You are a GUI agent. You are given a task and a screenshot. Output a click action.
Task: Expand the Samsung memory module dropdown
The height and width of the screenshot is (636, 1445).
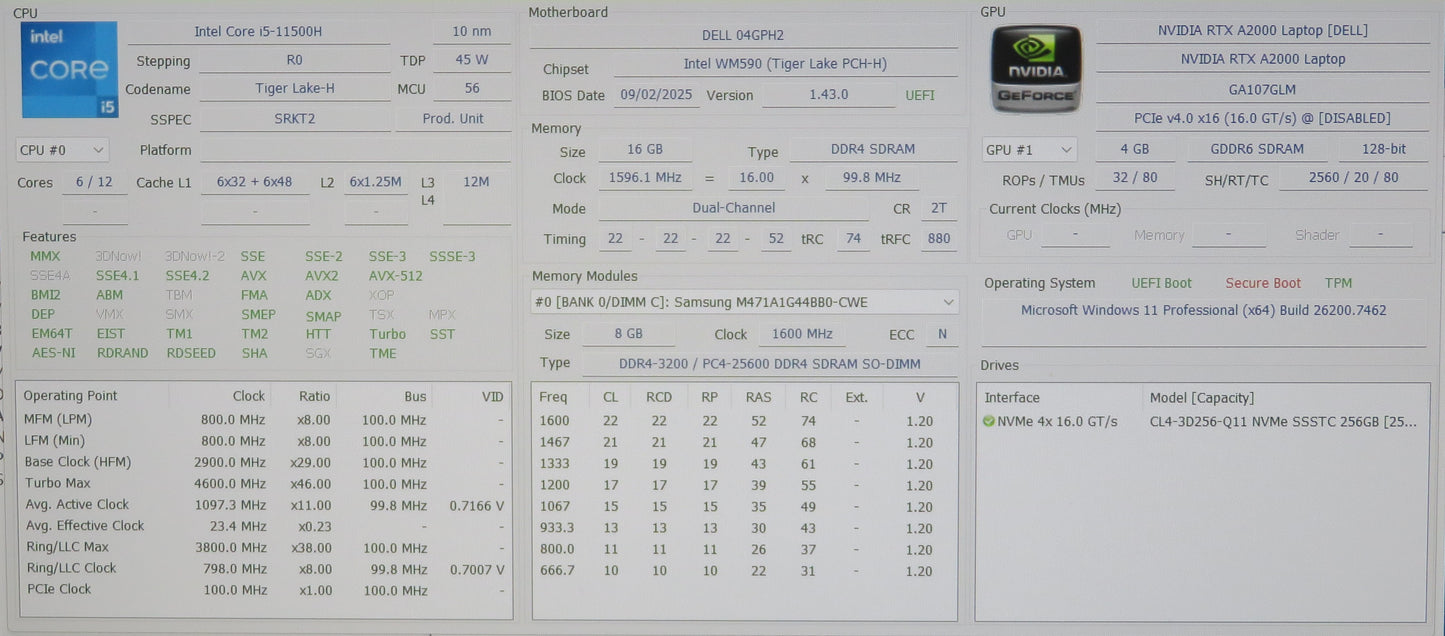point(744,302)
